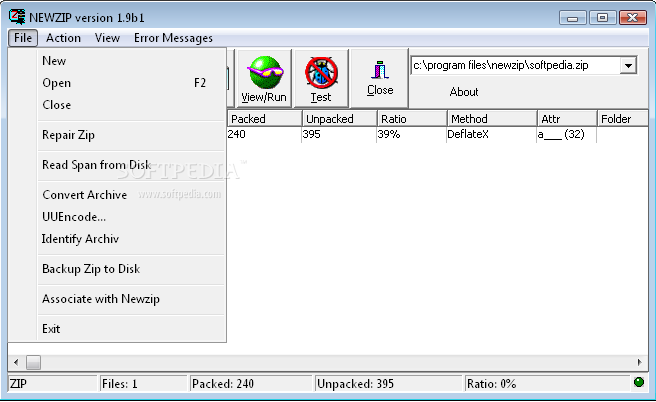Click the NEWZIP app icon in title bar
Image resolution: width=656 pixels, height=402 pixels.
point(17,16)
